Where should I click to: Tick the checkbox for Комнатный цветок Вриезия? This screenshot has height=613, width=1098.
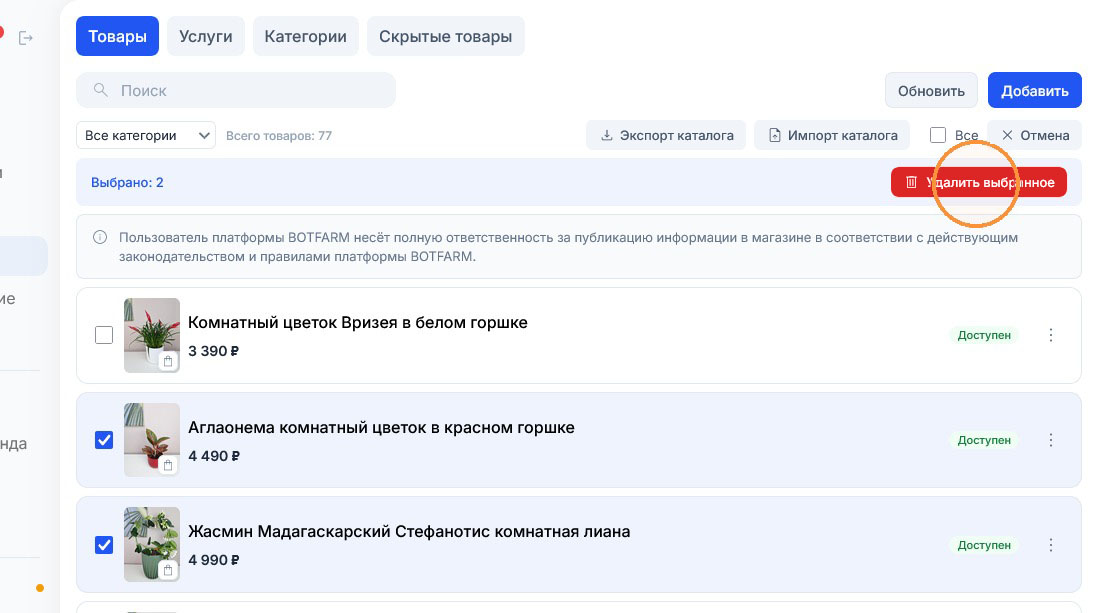click(104, 335)
